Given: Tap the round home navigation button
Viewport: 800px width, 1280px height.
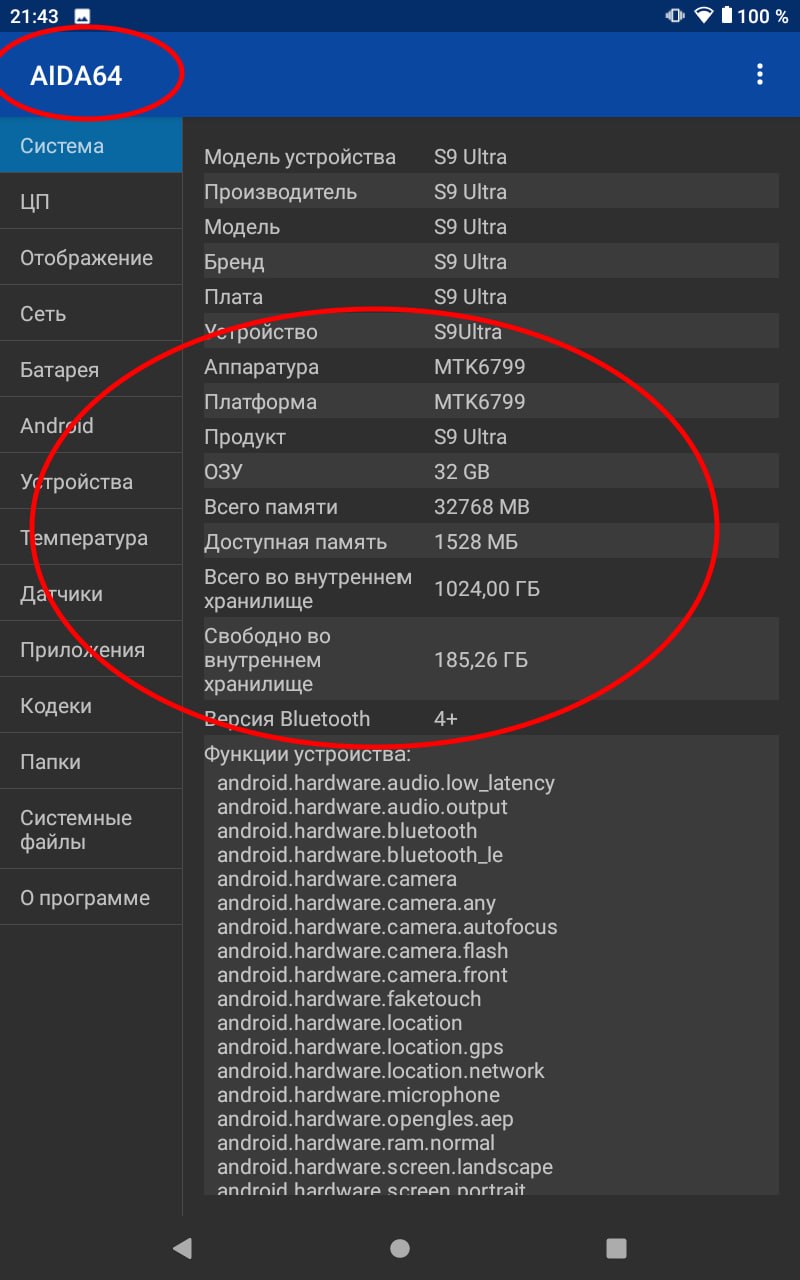Looking at the screenshot, I should click(400, 1248).
